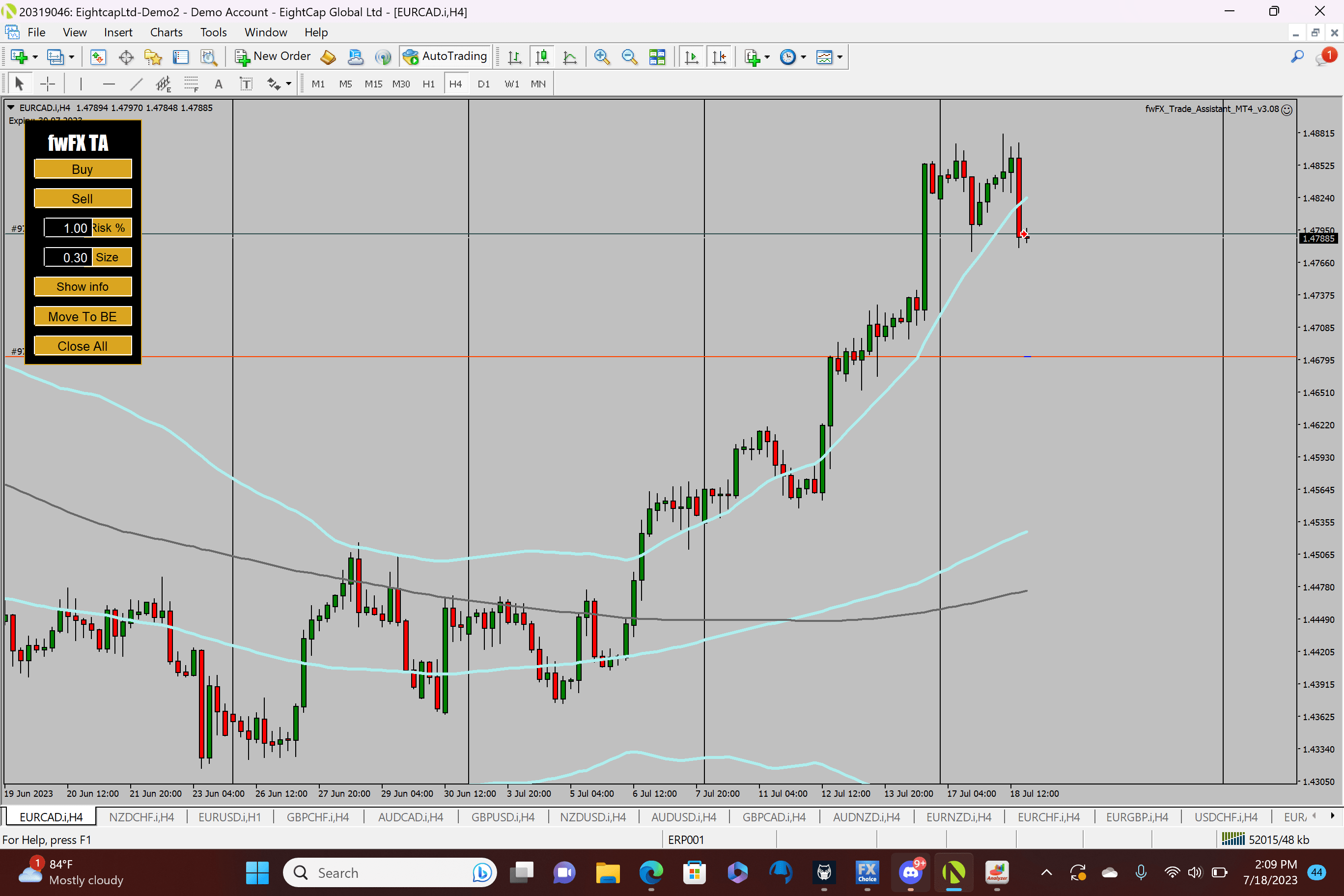The image size is (1344, 896).
Task: Click the Close All button
Action: pyautogui.click(x=83, y=346)
